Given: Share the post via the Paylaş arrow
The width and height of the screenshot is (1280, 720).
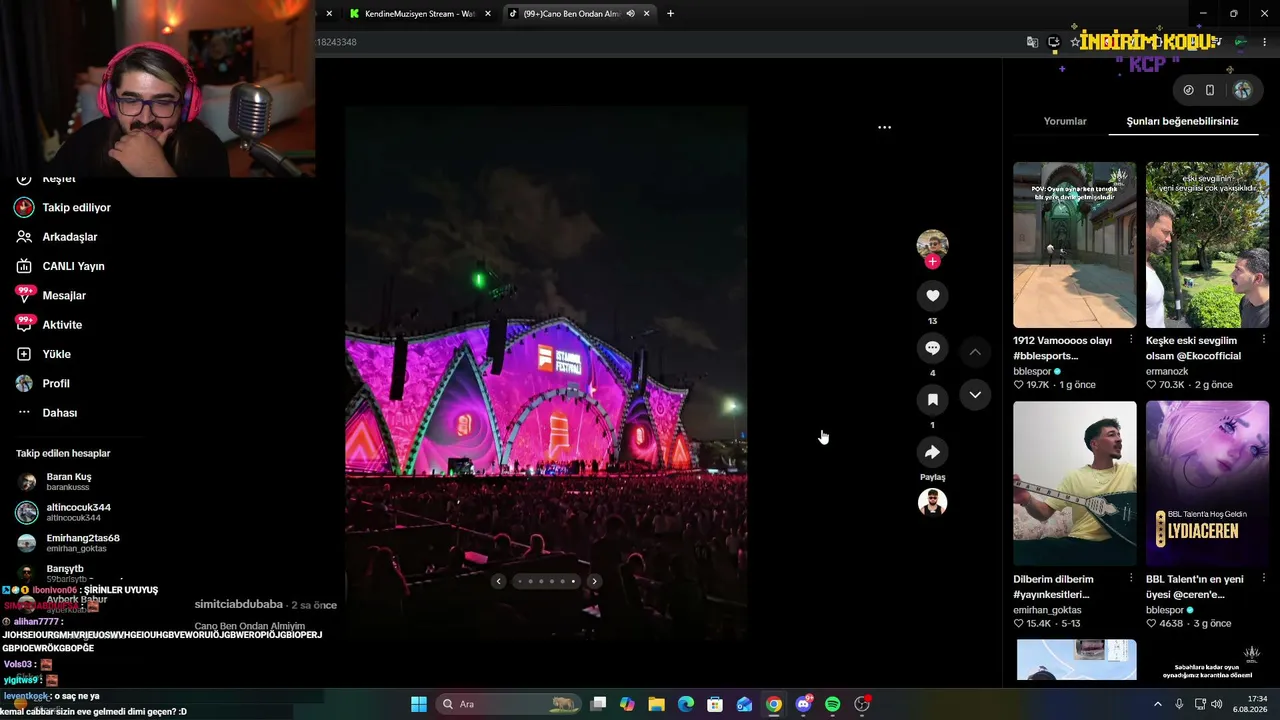Looking at the screenshot, I should pyautogui.click(x=932, y=452).
